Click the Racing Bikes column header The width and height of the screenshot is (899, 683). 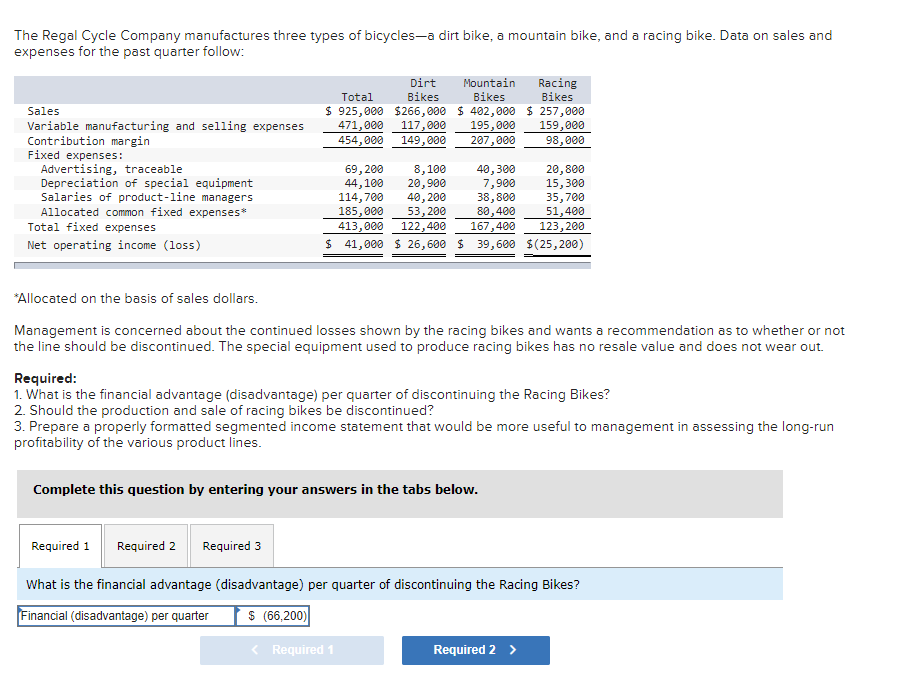[x=557, y=90]
